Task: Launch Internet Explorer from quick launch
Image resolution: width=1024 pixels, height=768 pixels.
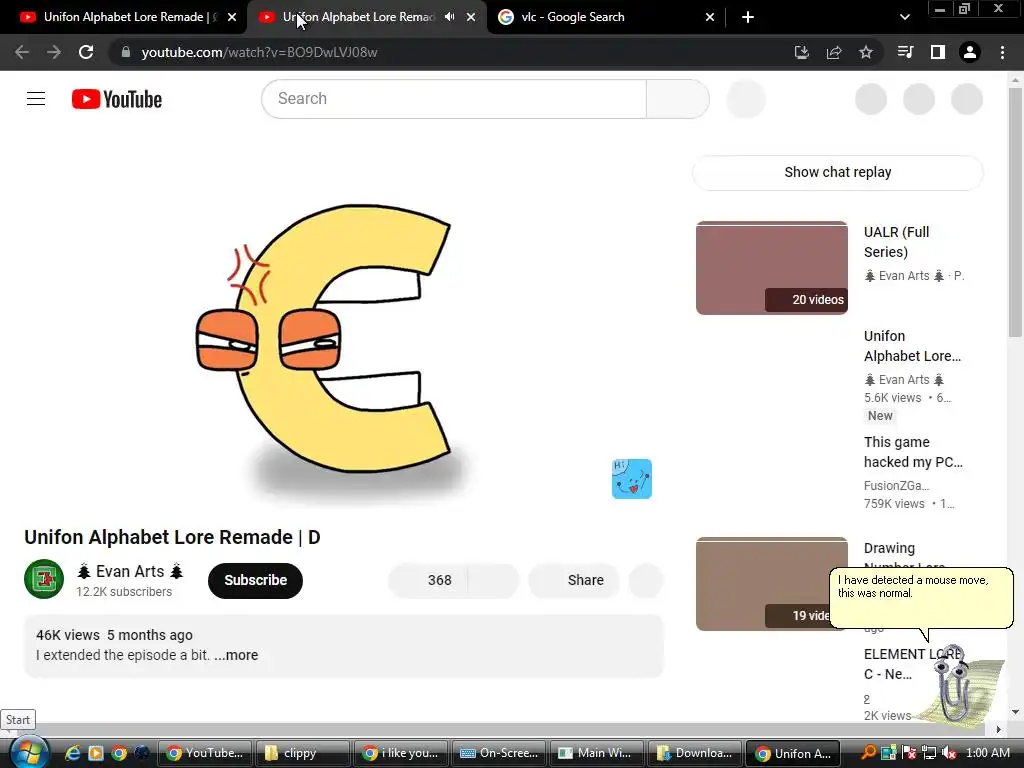Action: (72, 753)
